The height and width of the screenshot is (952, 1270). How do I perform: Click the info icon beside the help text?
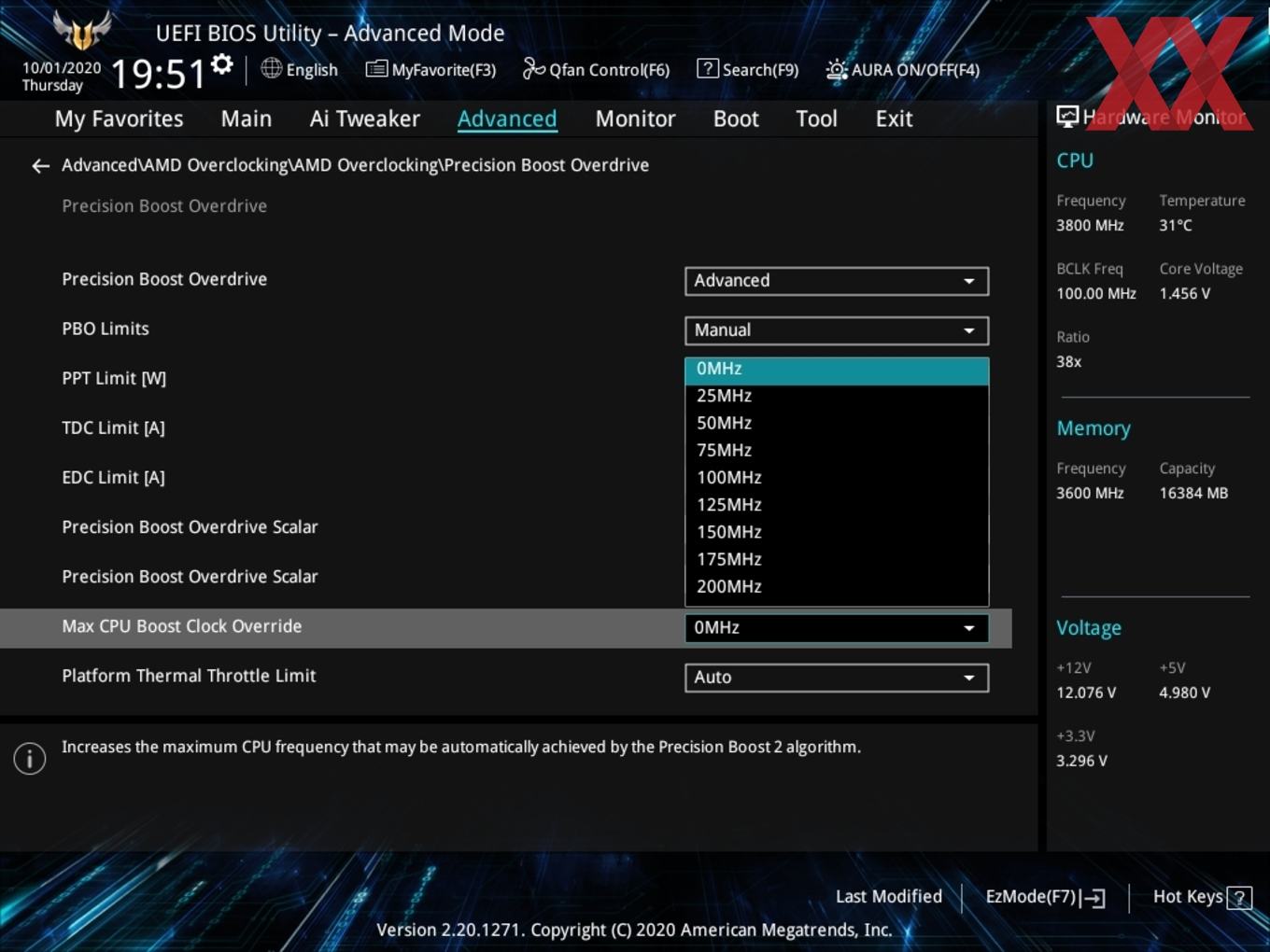pyautogui.click(x=30, y=759)
